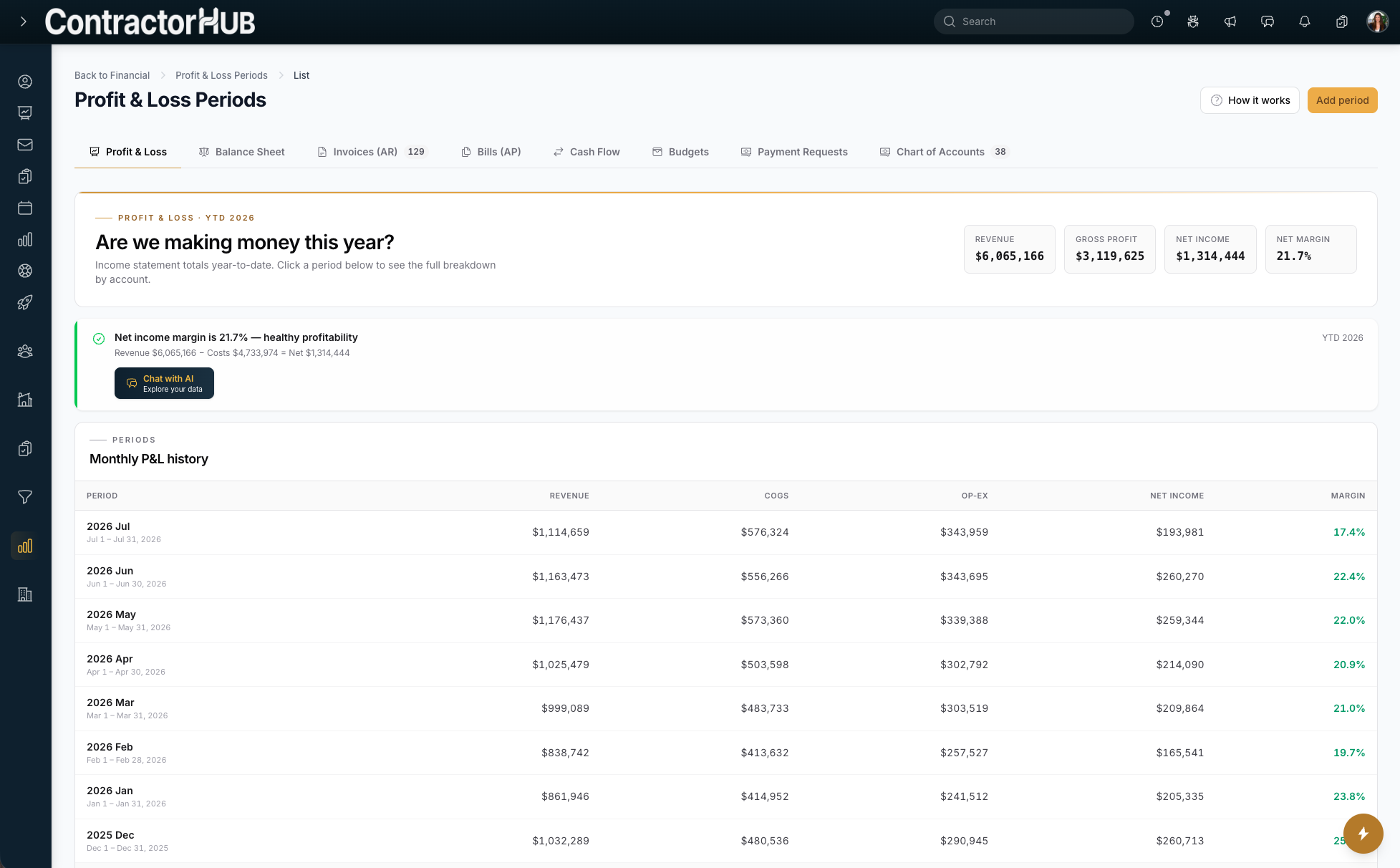Click the MARGIN column header
Image resolution: width=1400 pixels, height=868 pixels.
click(1348, 496)
